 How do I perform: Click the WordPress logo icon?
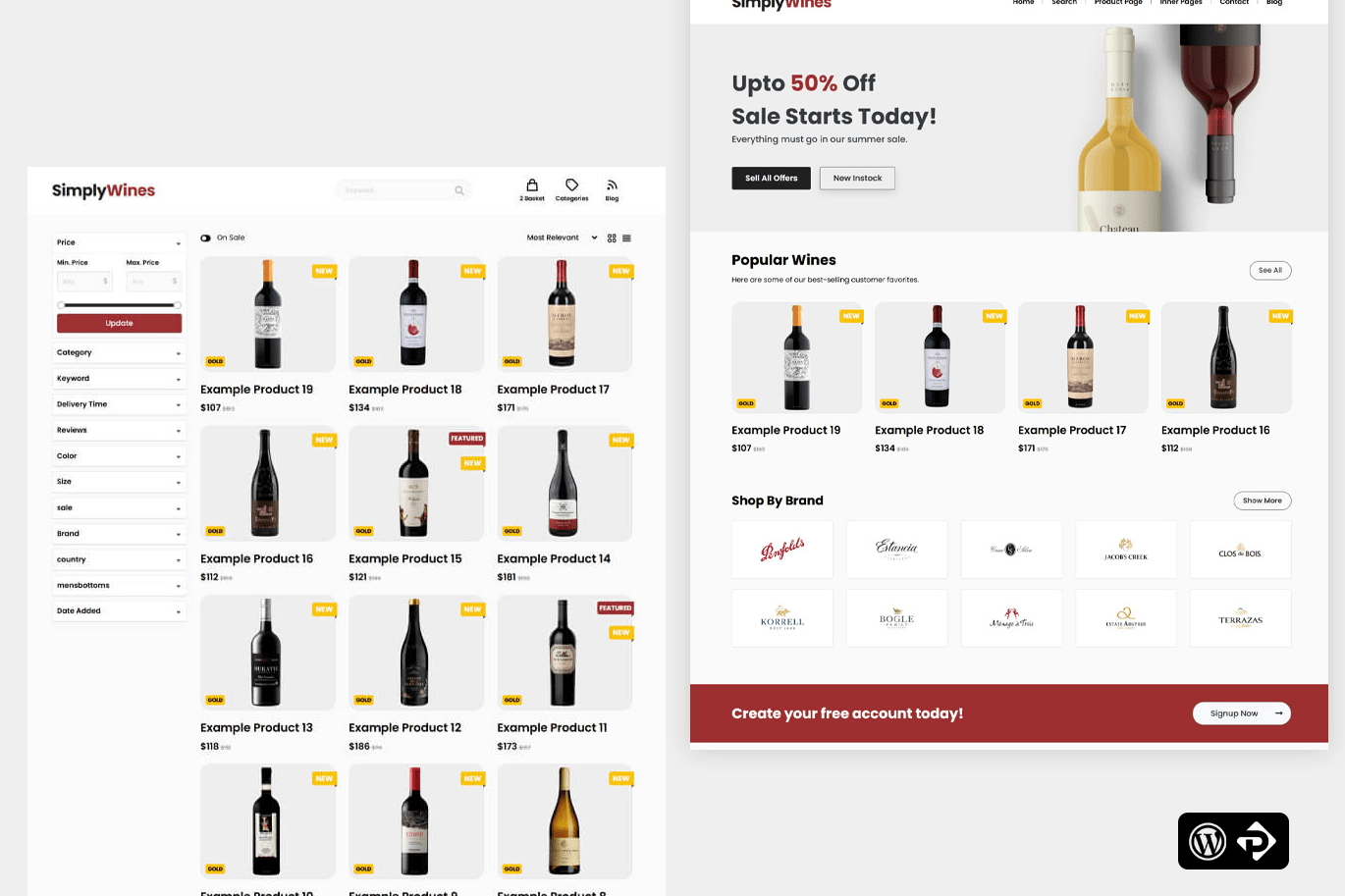[1208, 841]
